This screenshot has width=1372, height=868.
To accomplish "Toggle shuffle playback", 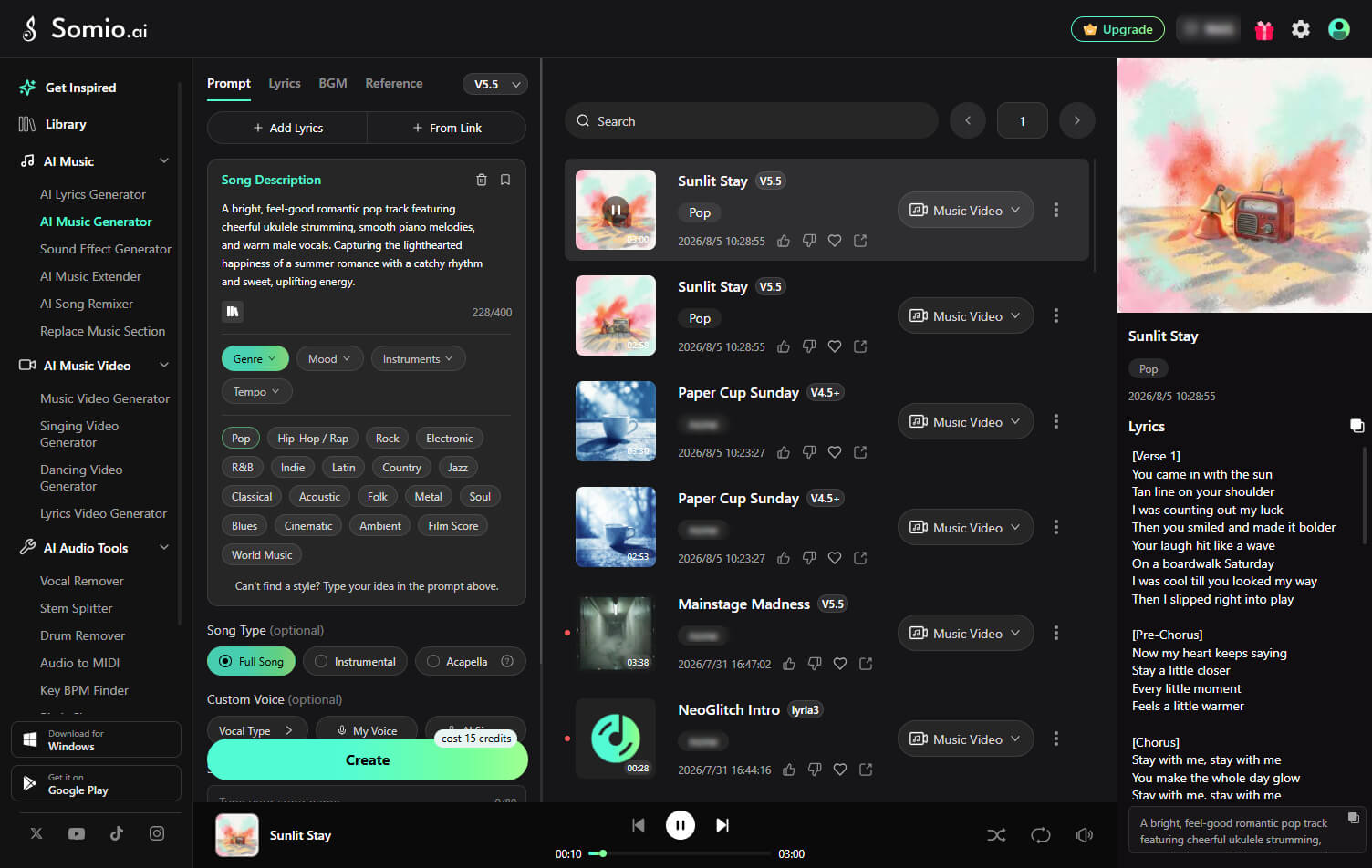I will 997,835.
